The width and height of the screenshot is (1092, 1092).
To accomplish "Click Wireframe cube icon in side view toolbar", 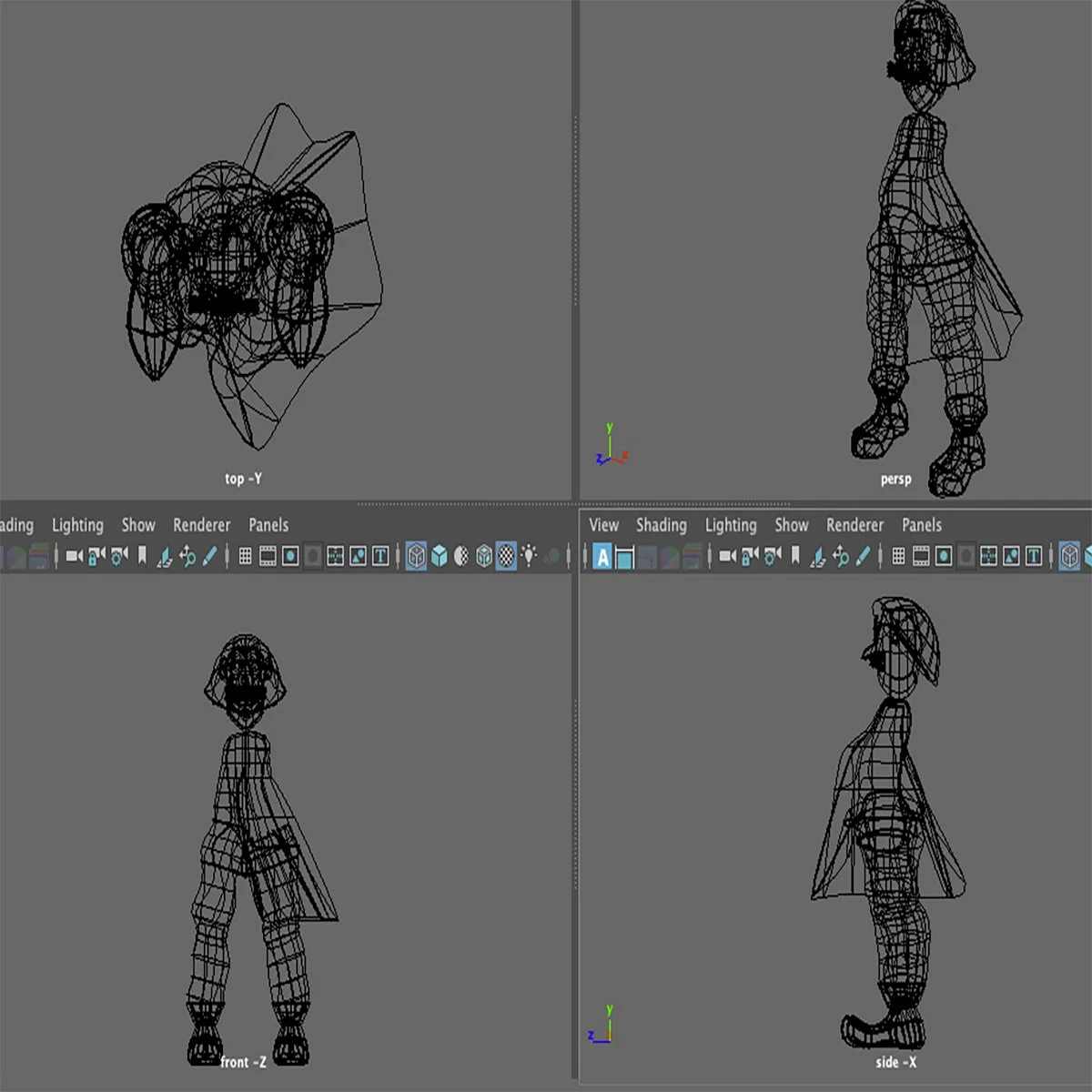I will point(1069,555).
